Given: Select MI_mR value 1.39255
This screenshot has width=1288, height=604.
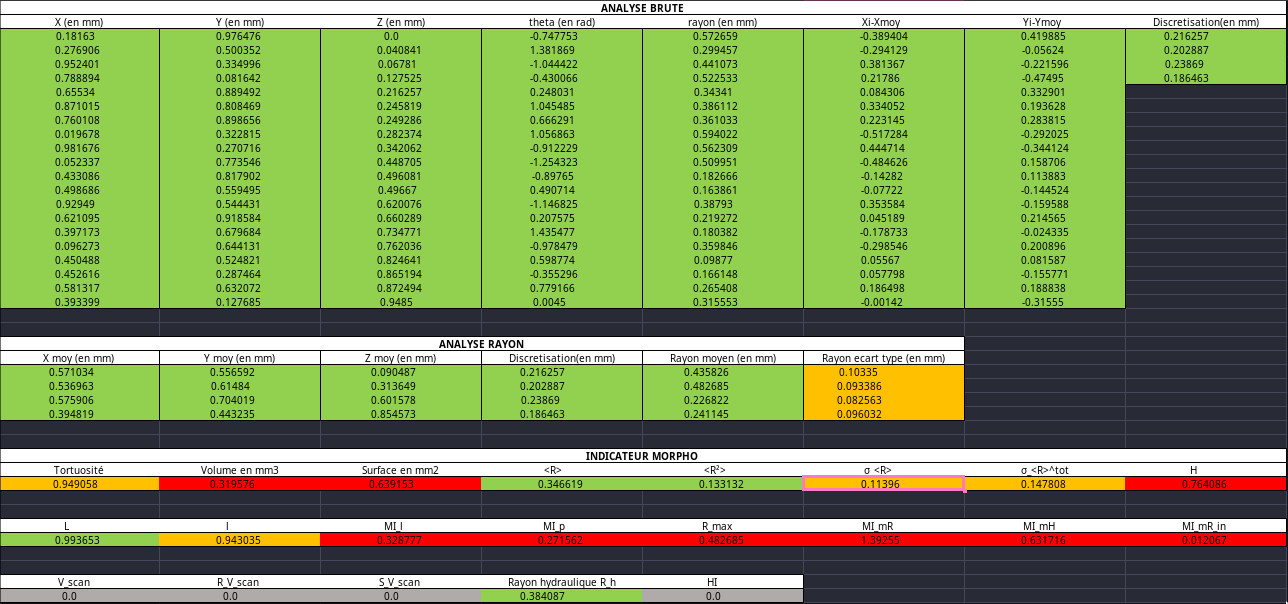Looking at the screenshot, I should 884,540.
